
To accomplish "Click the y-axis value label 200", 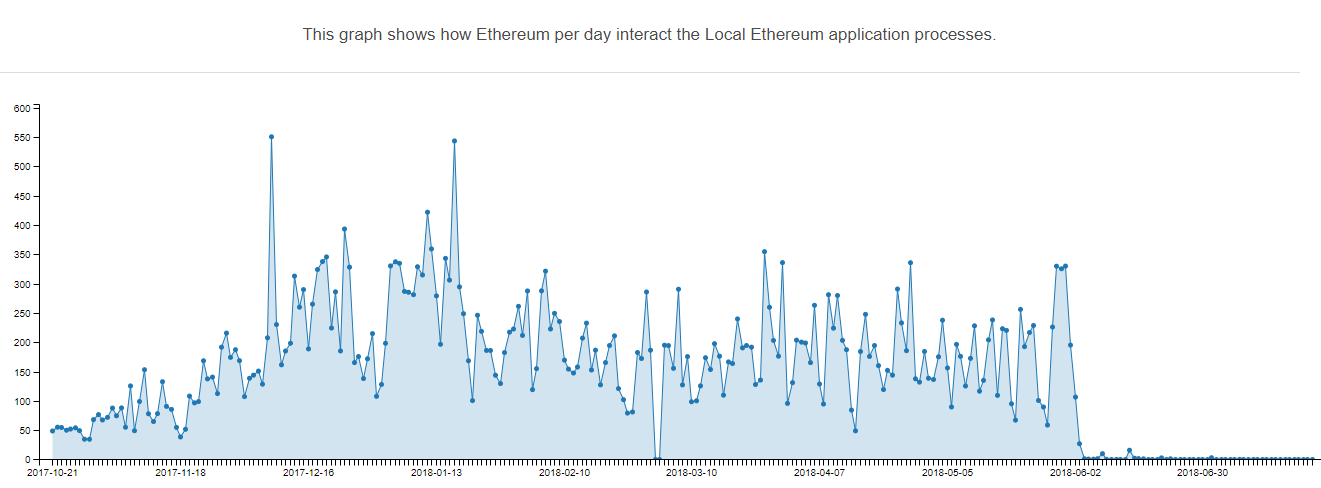I will (21, 343).
